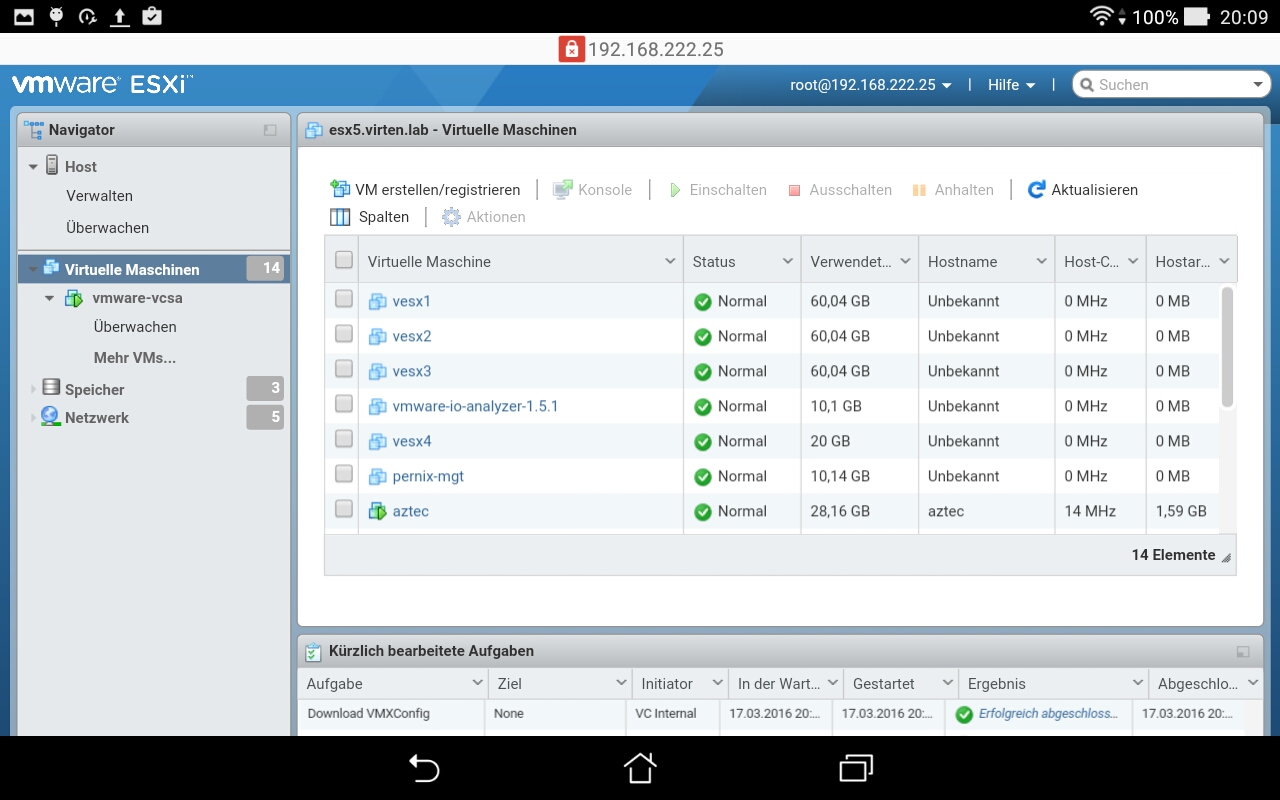Open the Hilfe help dropdown

[1011, 85]
